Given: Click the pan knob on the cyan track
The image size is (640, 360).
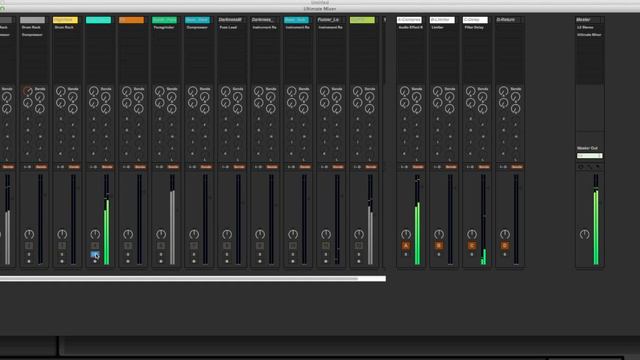Looking at the screenshot, I should 95,234.
